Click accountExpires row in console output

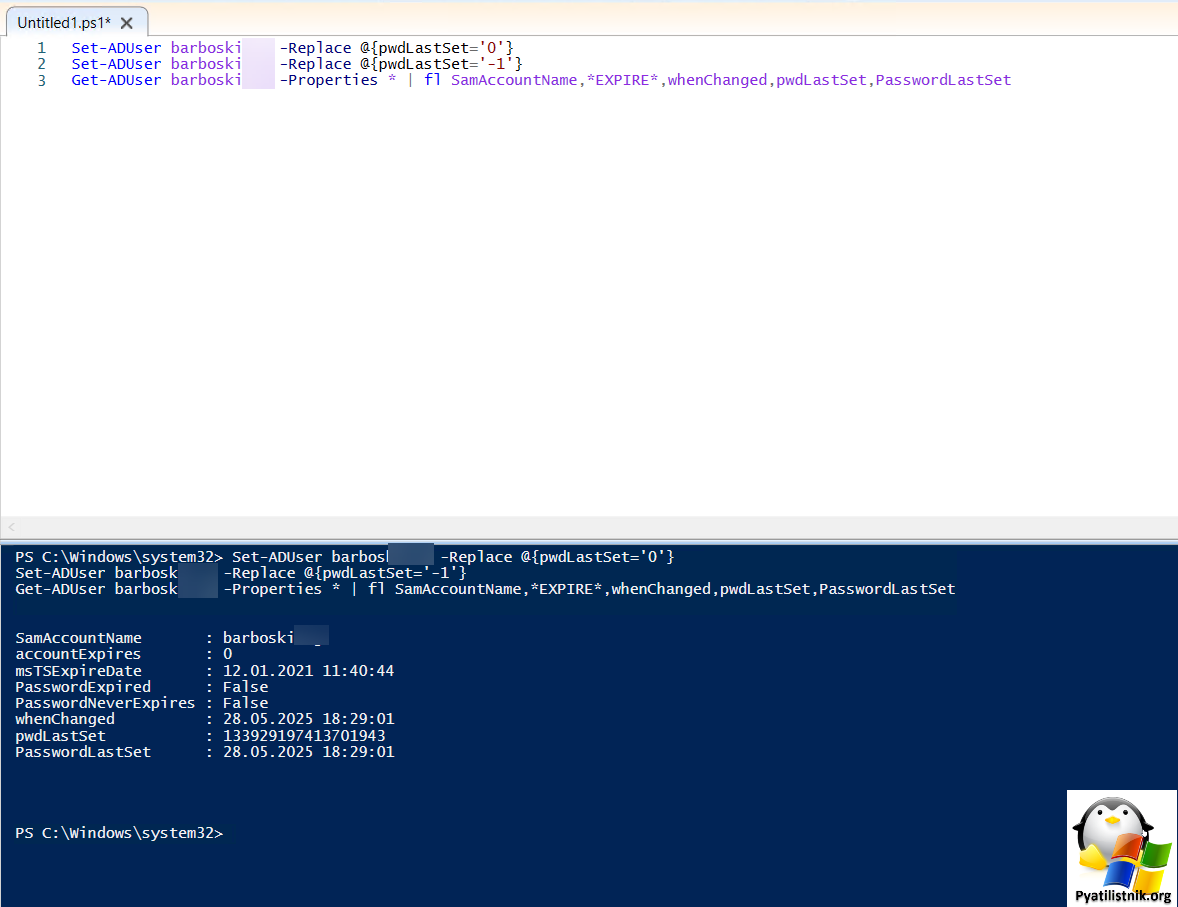click(124, 655)
